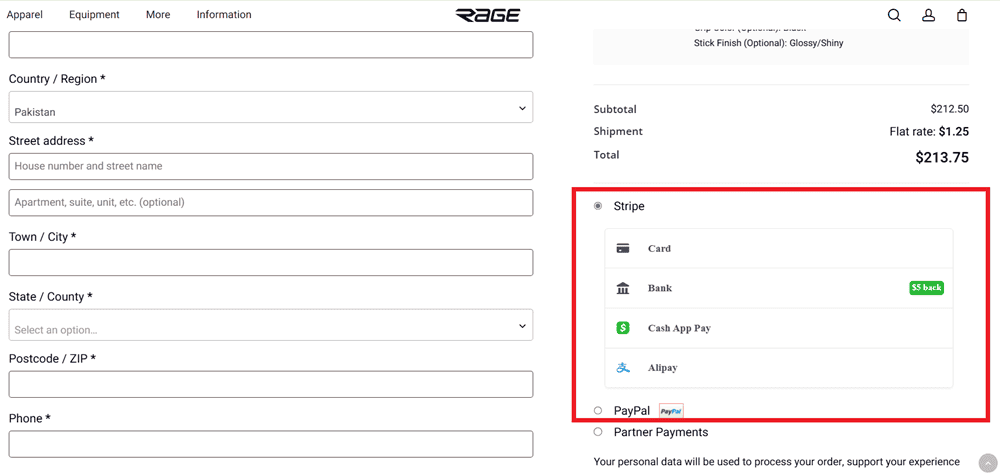This screenshot has width=1000, height=474.
Task: Click the RAGE logo
Action: point(488,15)
